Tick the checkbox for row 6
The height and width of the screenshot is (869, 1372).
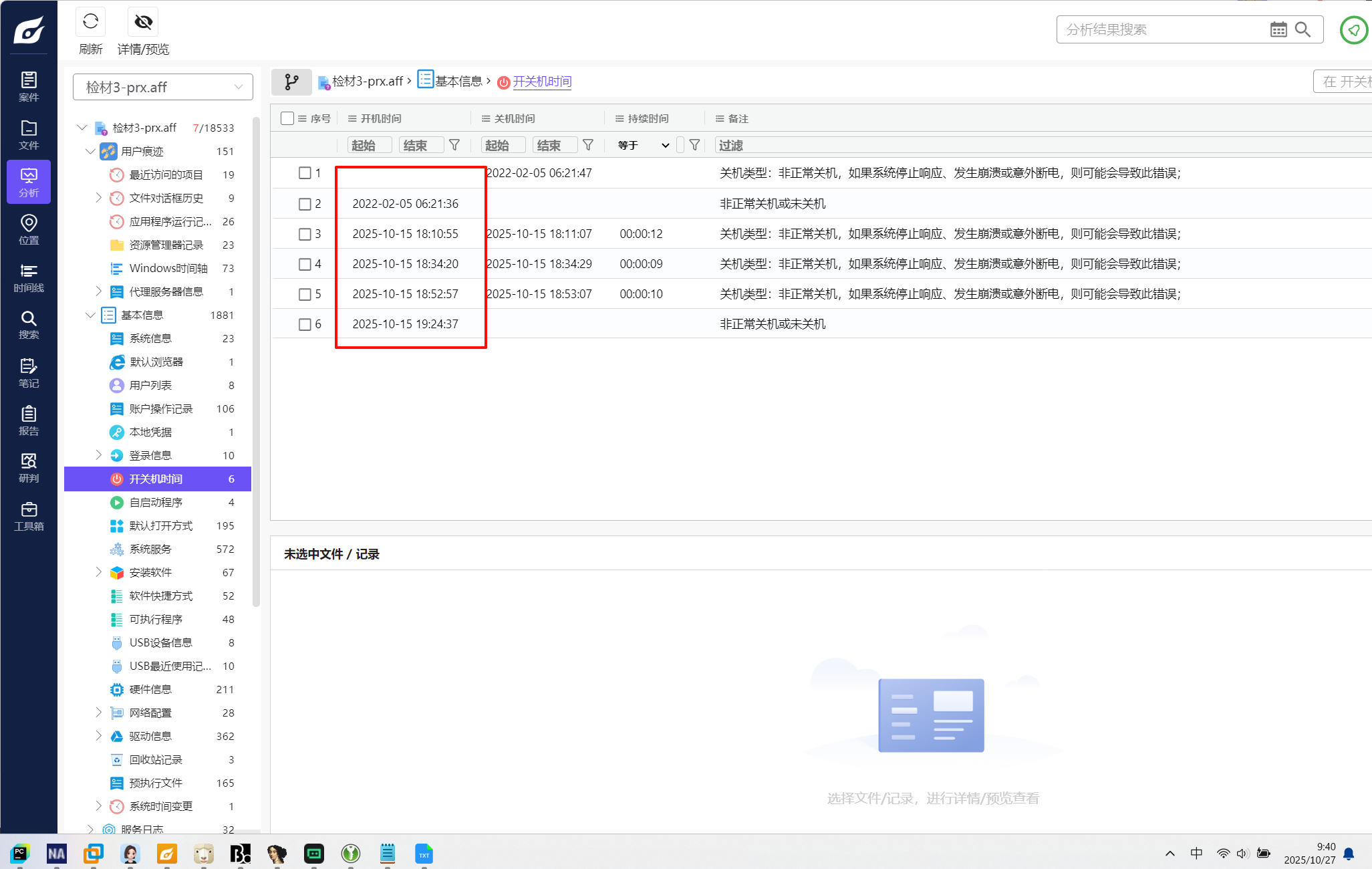coord(305,324)
